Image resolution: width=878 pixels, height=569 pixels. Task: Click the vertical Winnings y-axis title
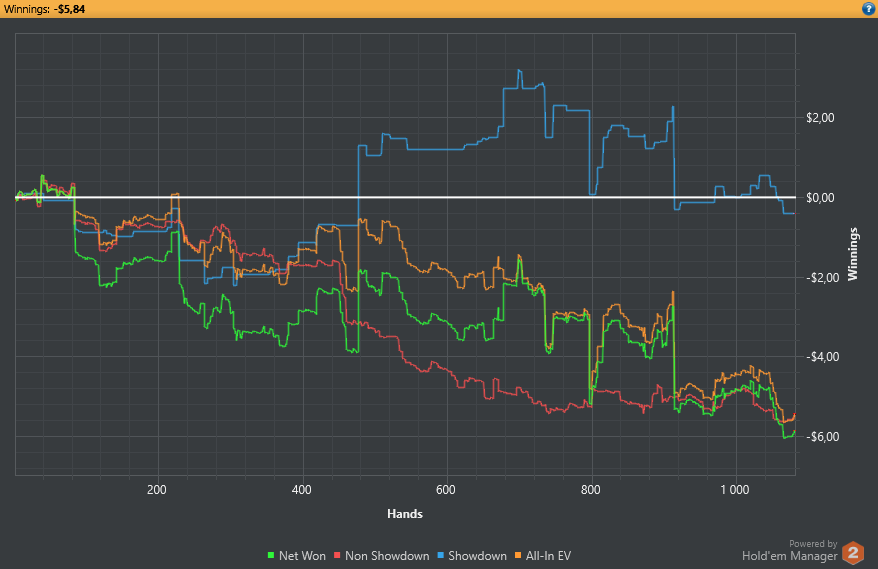coord(853,254)
